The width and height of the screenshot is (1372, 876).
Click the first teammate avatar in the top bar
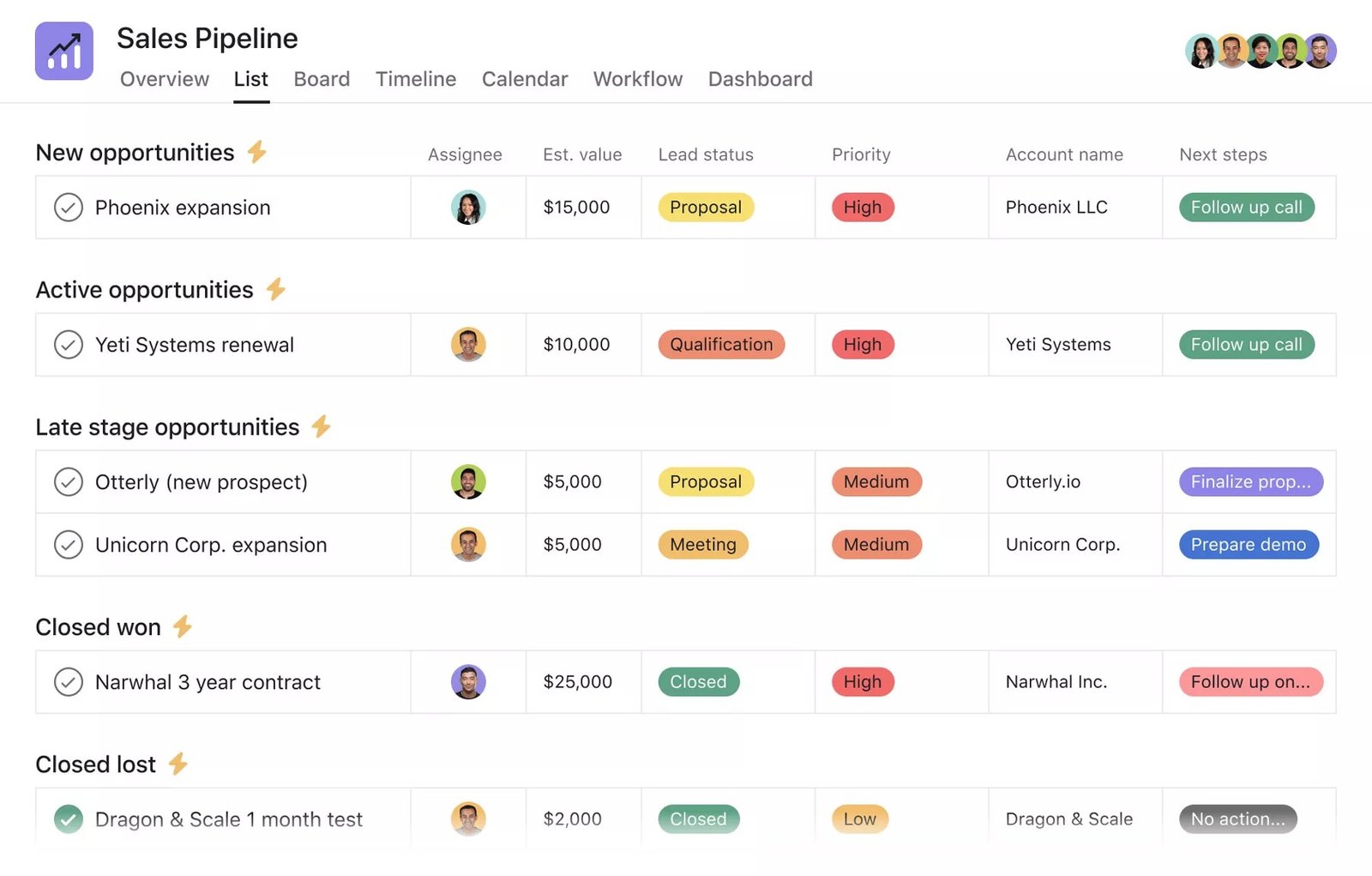(x=1202, y=51)
